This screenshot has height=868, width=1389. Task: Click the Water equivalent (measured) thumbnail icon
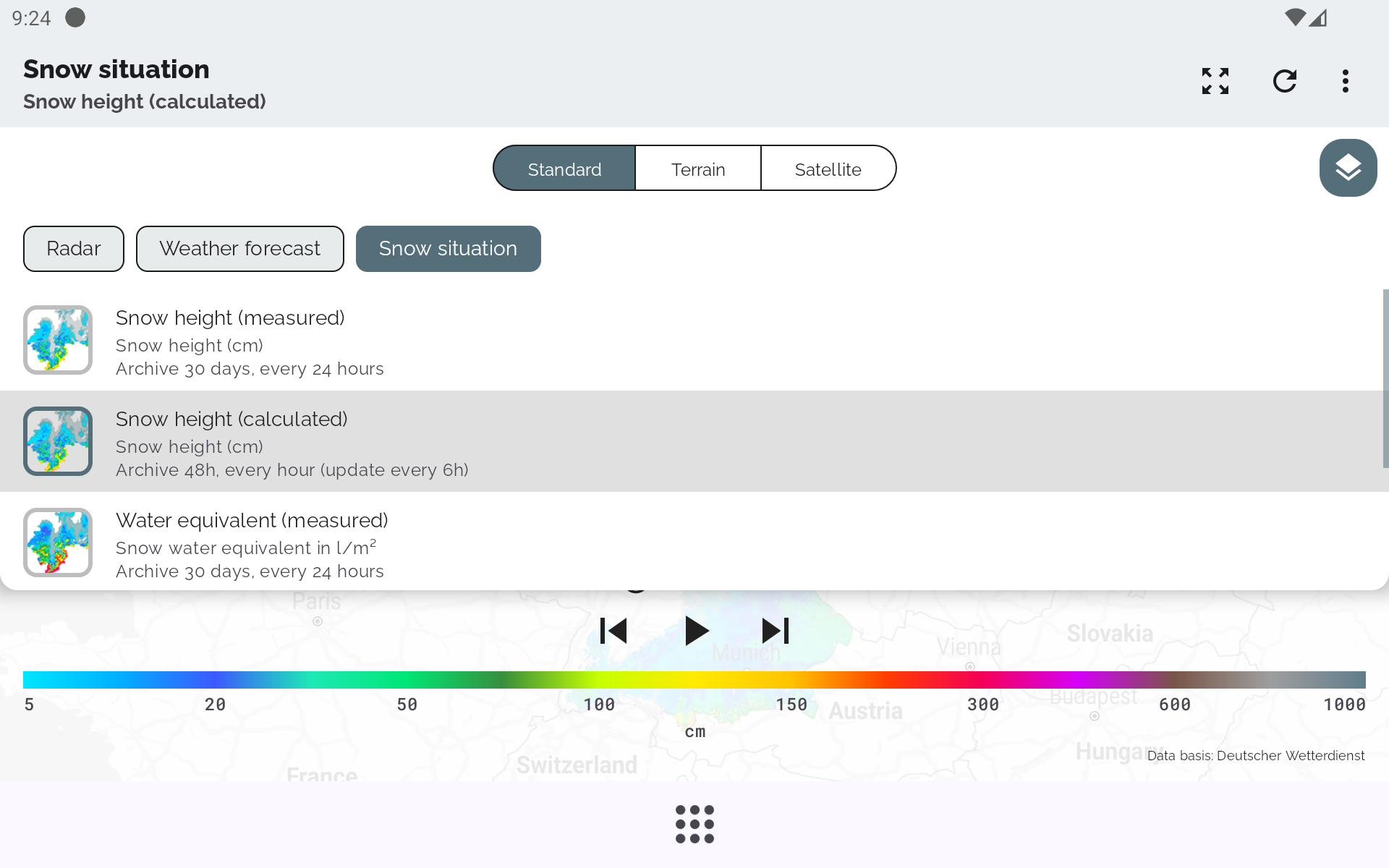(58, 542)
